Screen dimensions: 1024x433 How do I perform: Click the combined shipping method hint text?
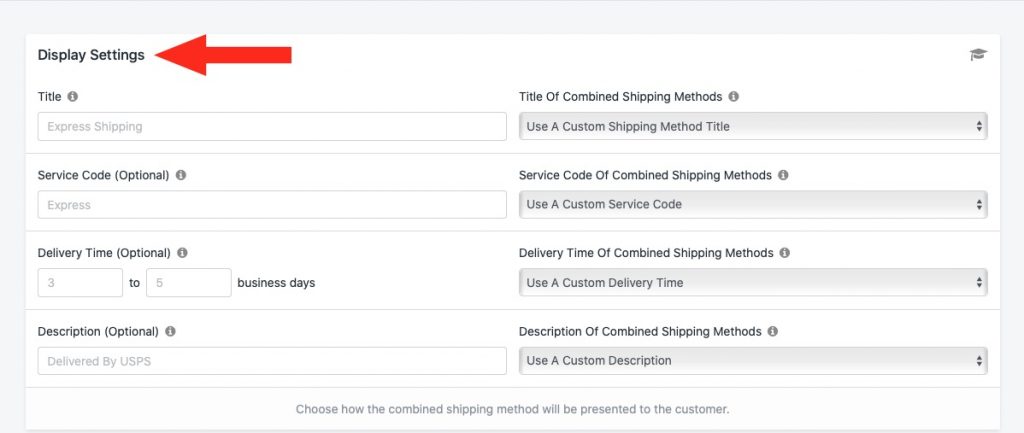(x=512, y=409)
